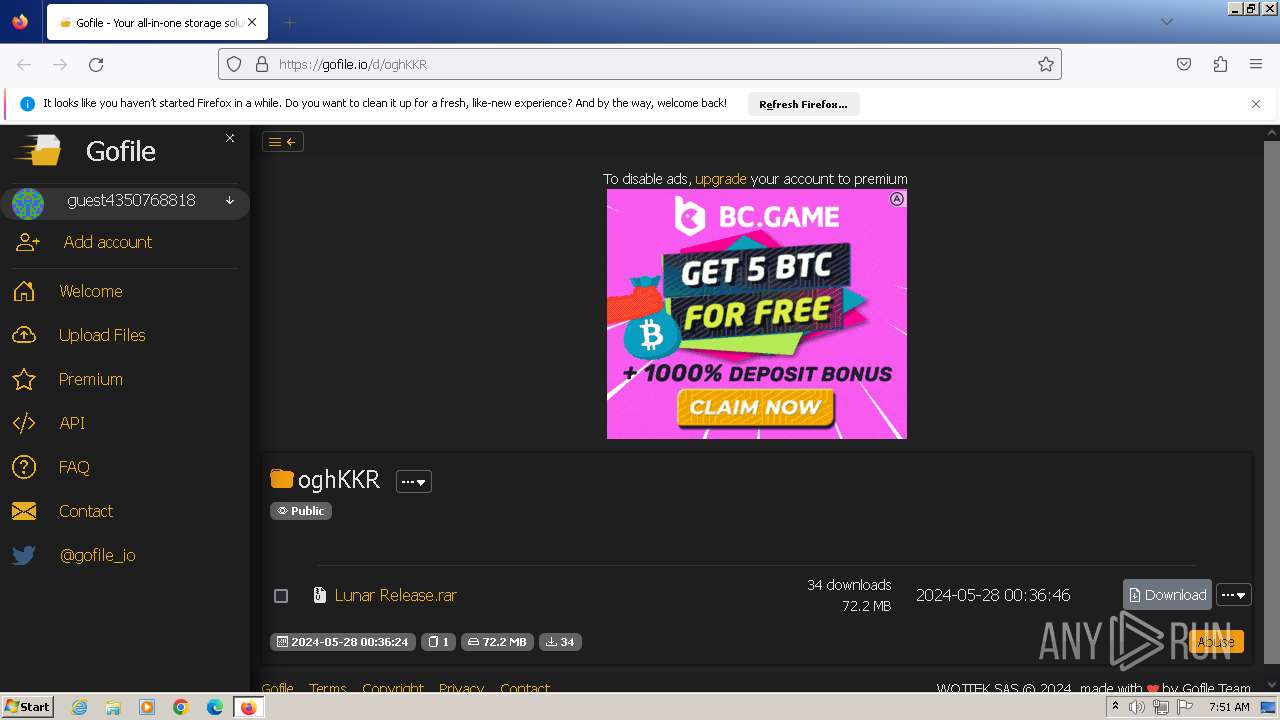1280x720 pixels.
Task: List all tabs dropdown arrow
Action: [x=1167, y=22]
